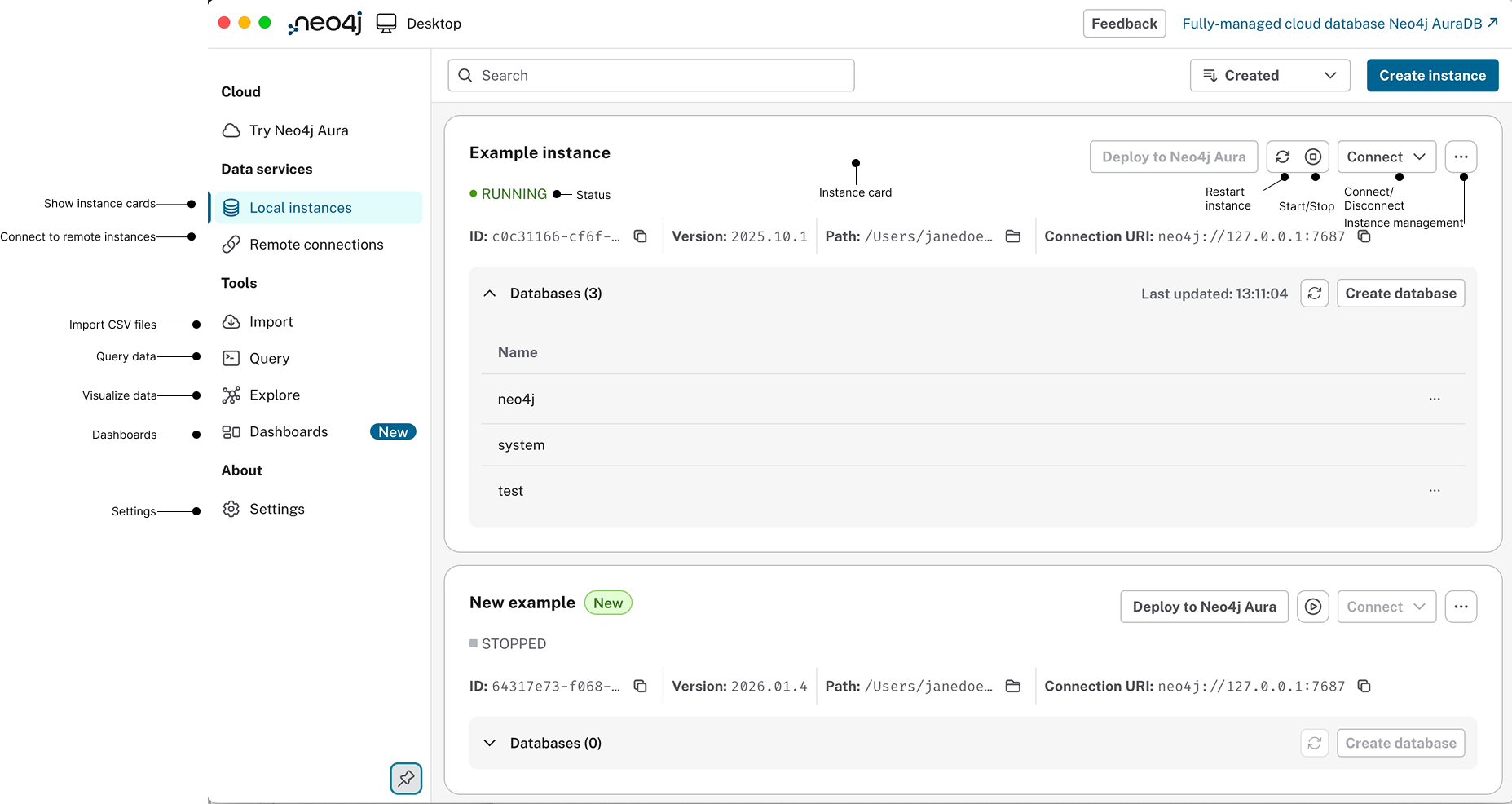Screen dimensions: 1512x804
Task: Deploy the Example instance to Neo4j Aura
Action: 1174,157
